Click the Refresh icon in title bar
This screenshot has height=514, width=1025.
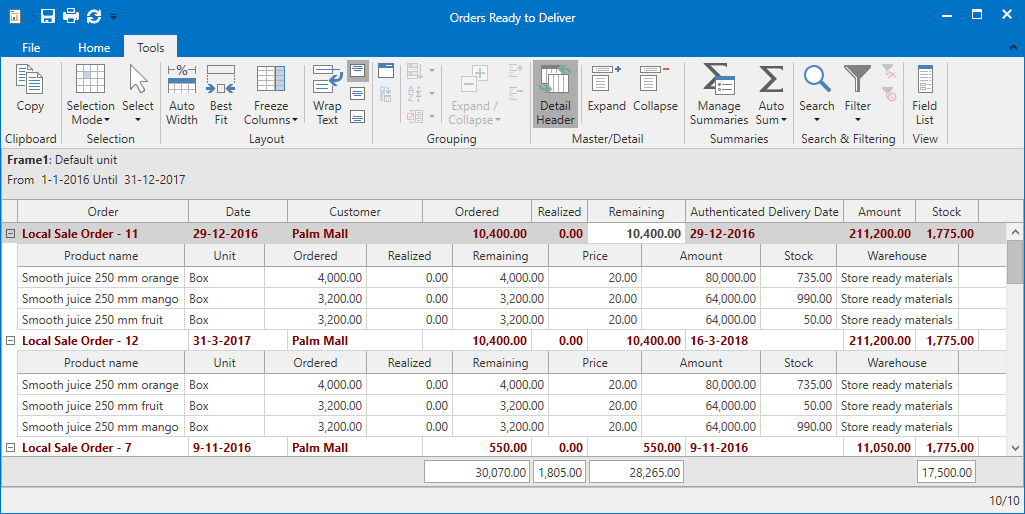point(94,16)
